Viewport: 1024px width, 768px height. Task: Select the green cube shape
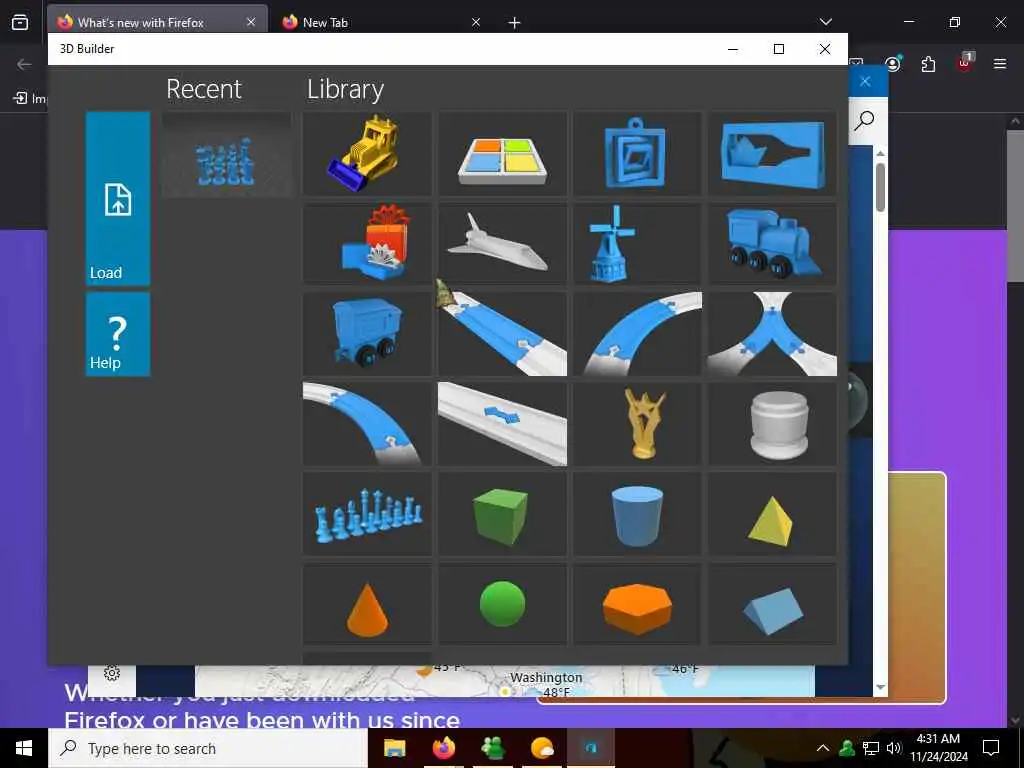point(502,514)
